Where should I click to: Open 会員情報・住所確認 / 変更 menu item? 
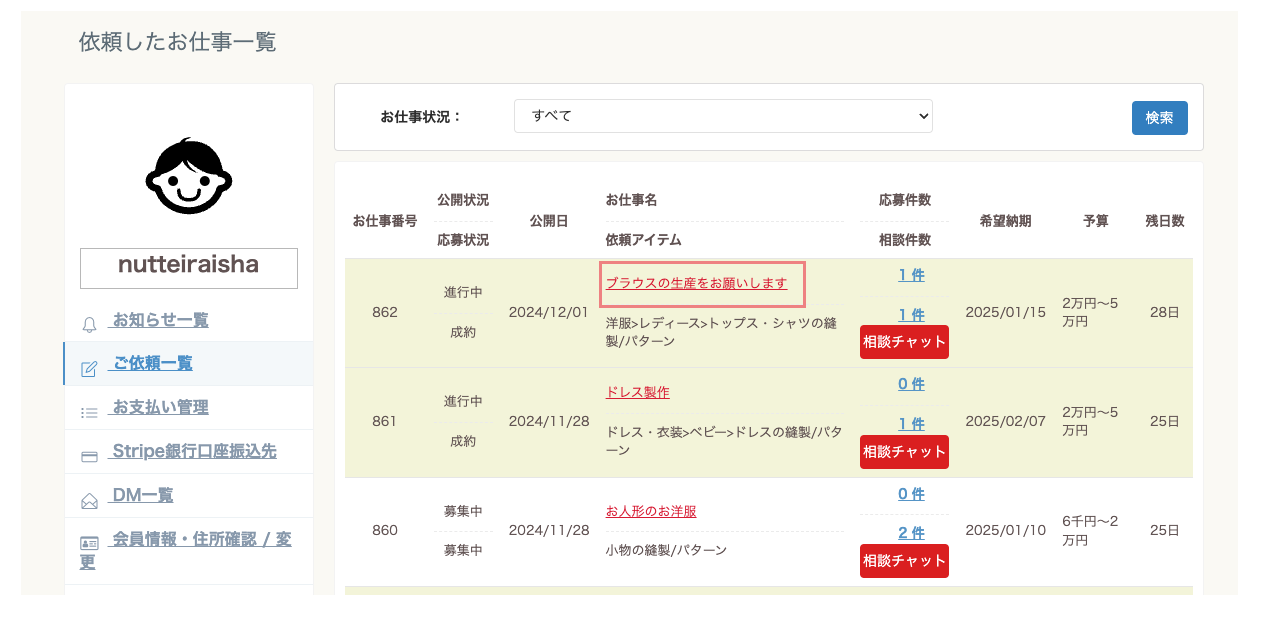pos(186,550)
